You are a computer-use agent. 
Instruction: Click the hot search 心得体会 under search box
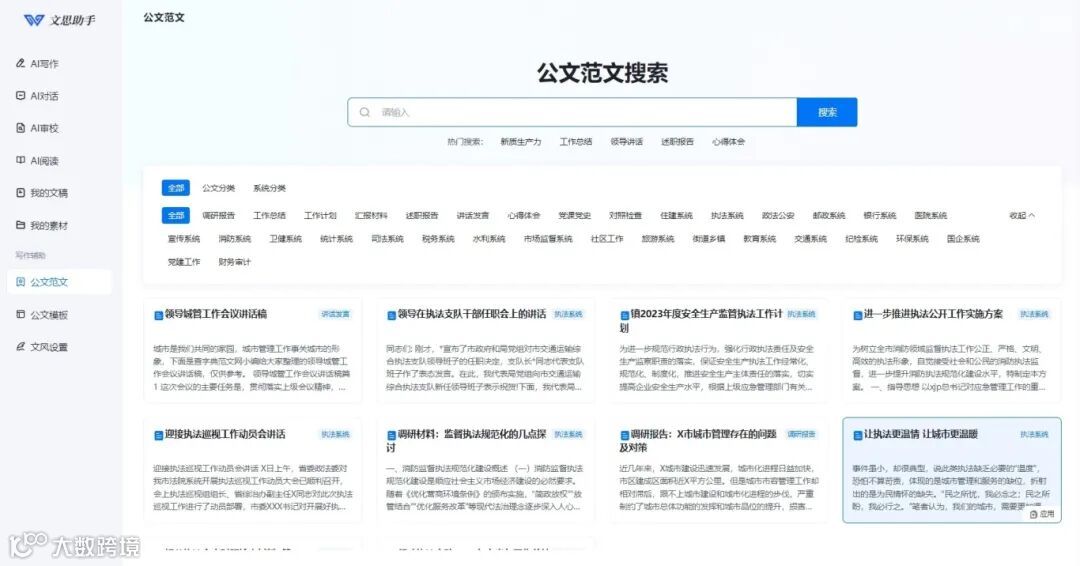click(x=729, y=142)
